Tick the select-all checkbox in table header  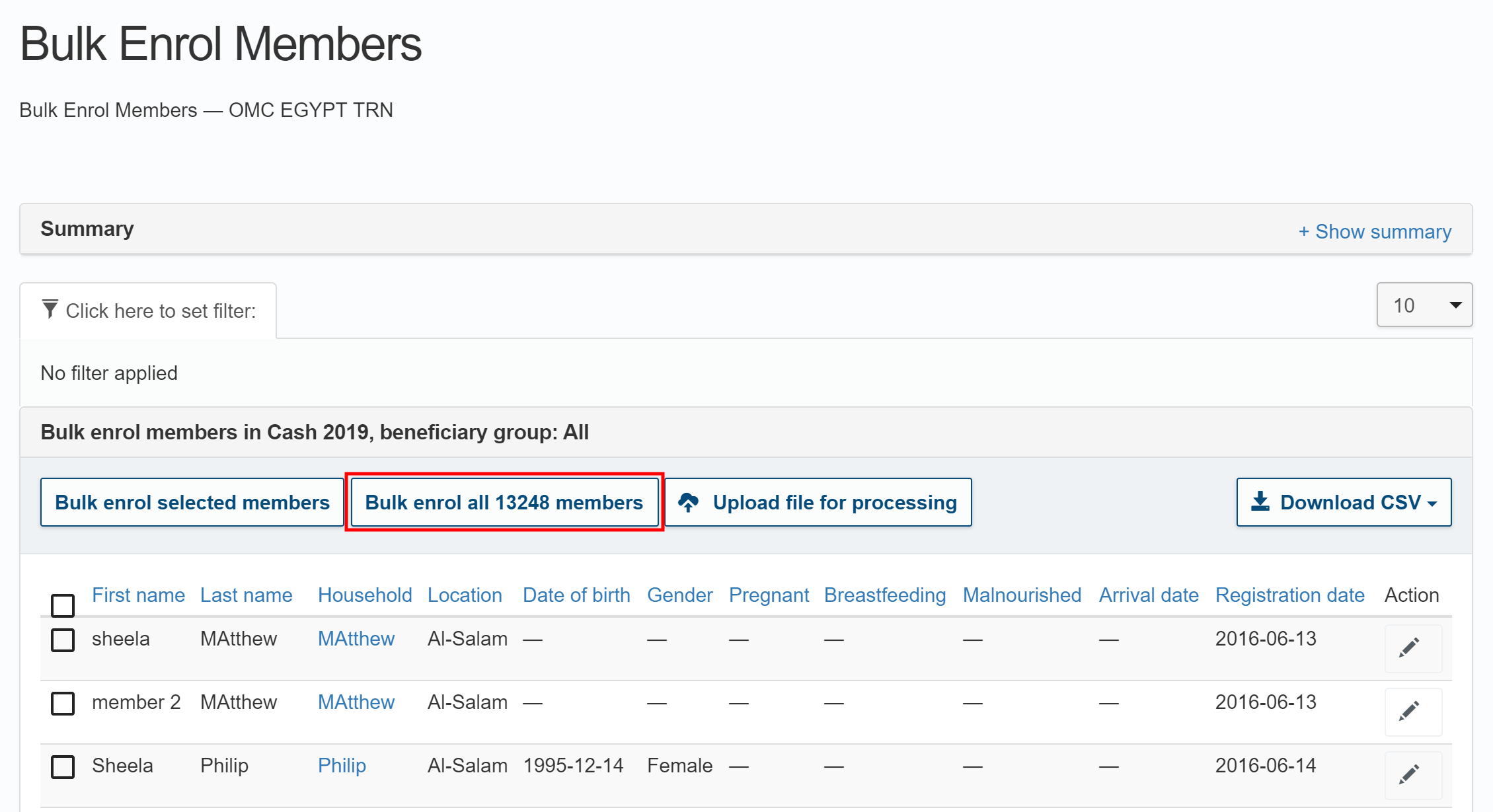(x=63, y=605)
